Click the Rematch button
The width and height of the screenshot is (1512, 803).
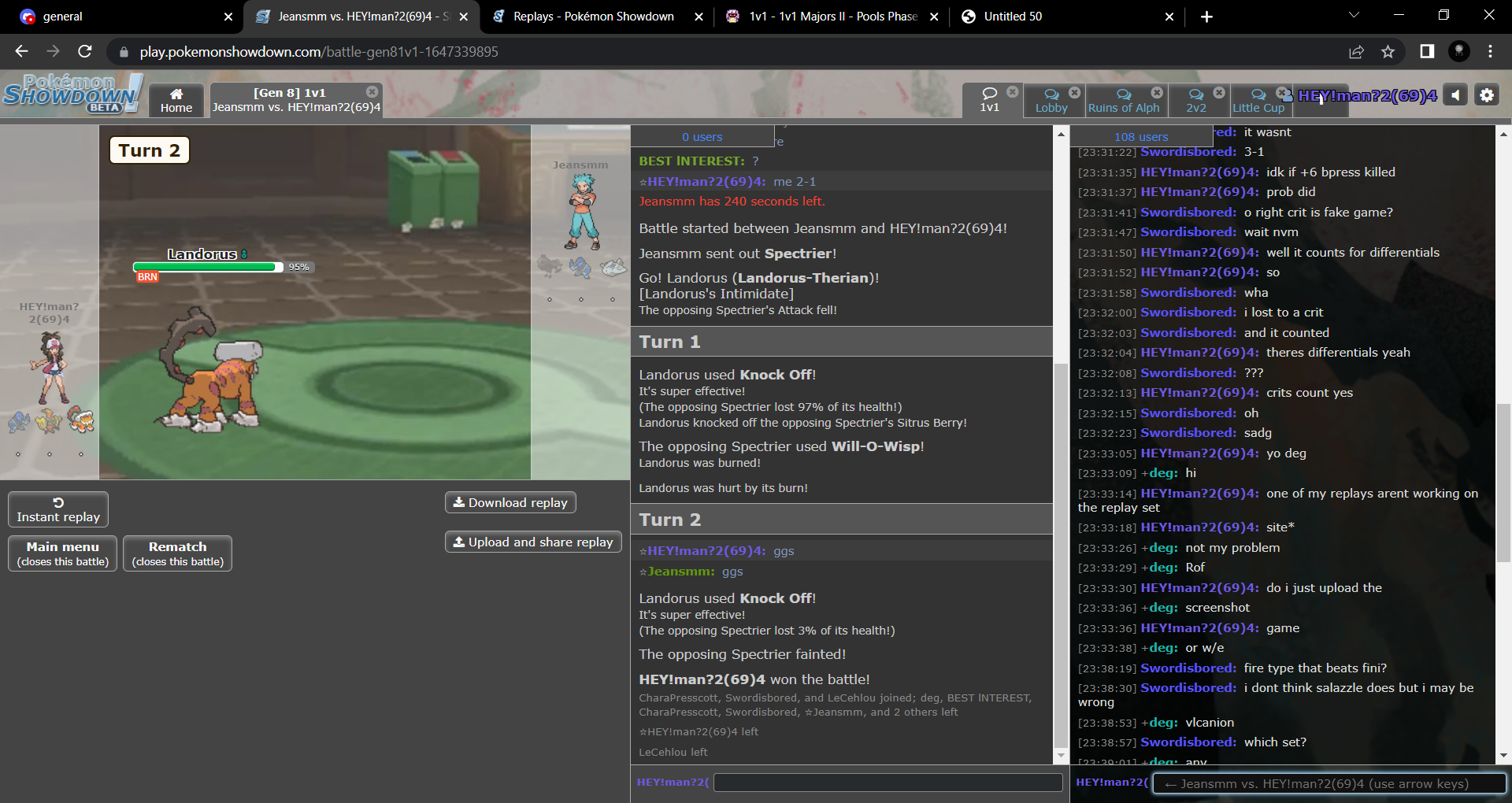178,553
